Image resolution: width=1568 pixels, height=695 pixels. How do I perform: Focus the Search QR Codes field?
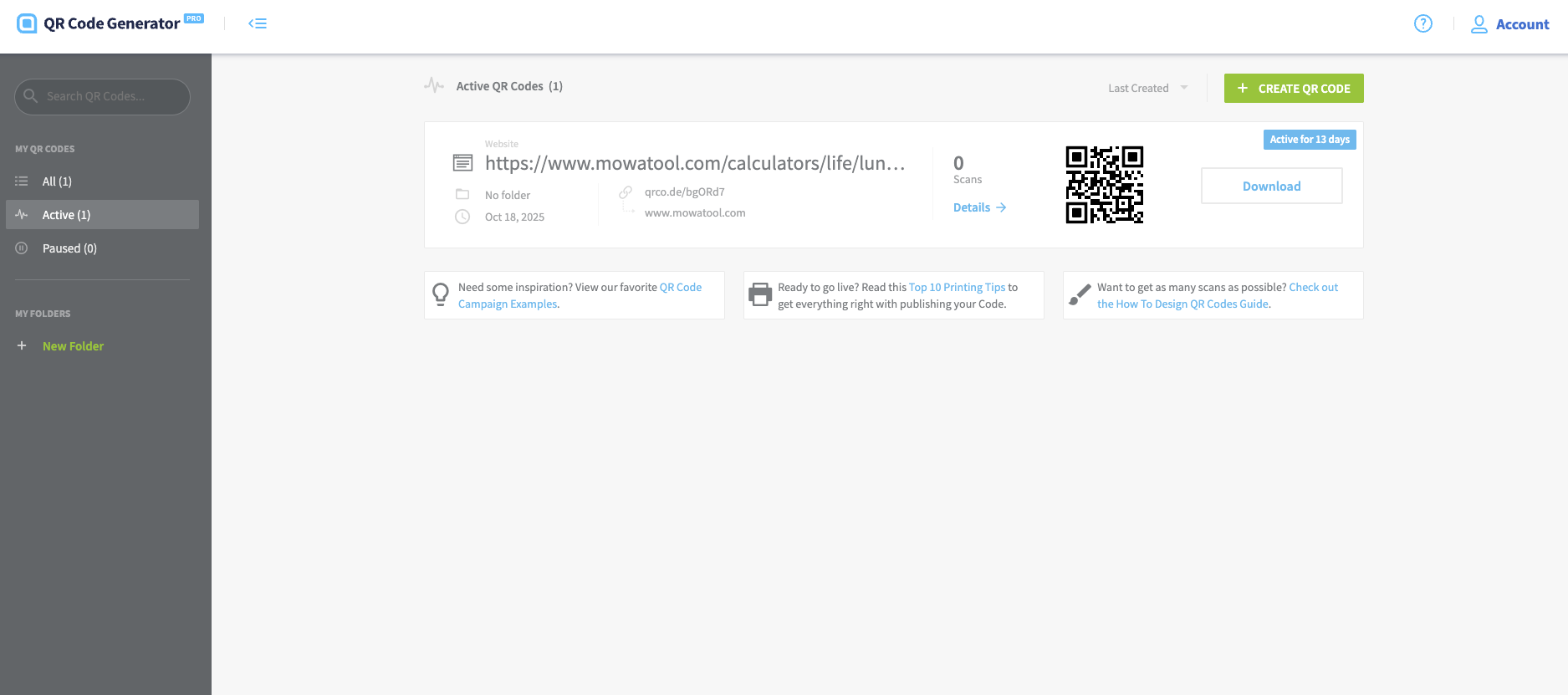tap(102, 96)
